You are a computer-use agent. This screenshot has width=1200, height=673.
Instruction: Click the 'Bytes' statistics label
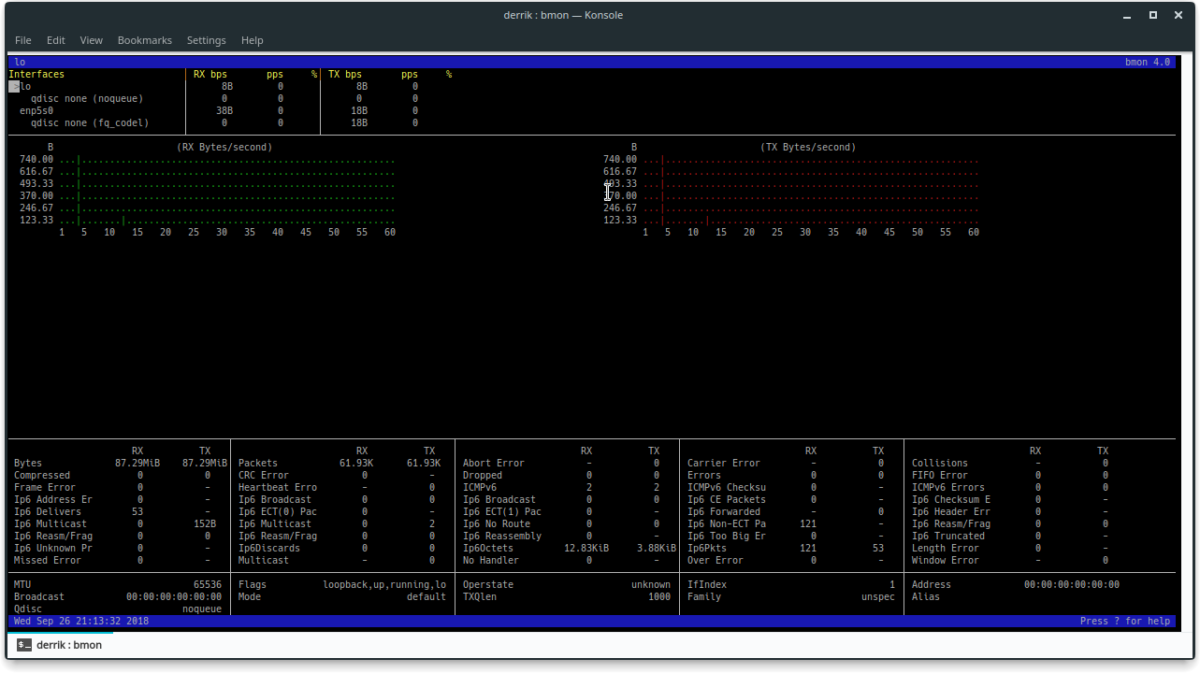[28, 463]
